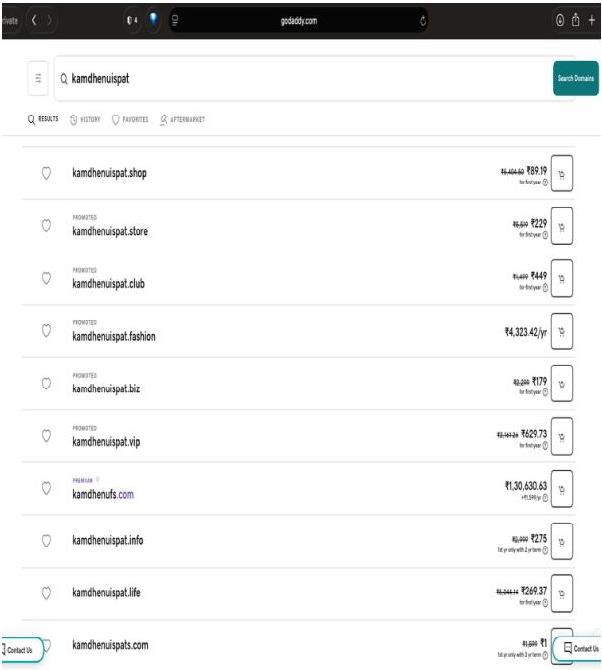The width and height of the screenshot is (602, 670).
Task: Show term pricing info for kamdhenuispat.info
Action: (545, 550)
